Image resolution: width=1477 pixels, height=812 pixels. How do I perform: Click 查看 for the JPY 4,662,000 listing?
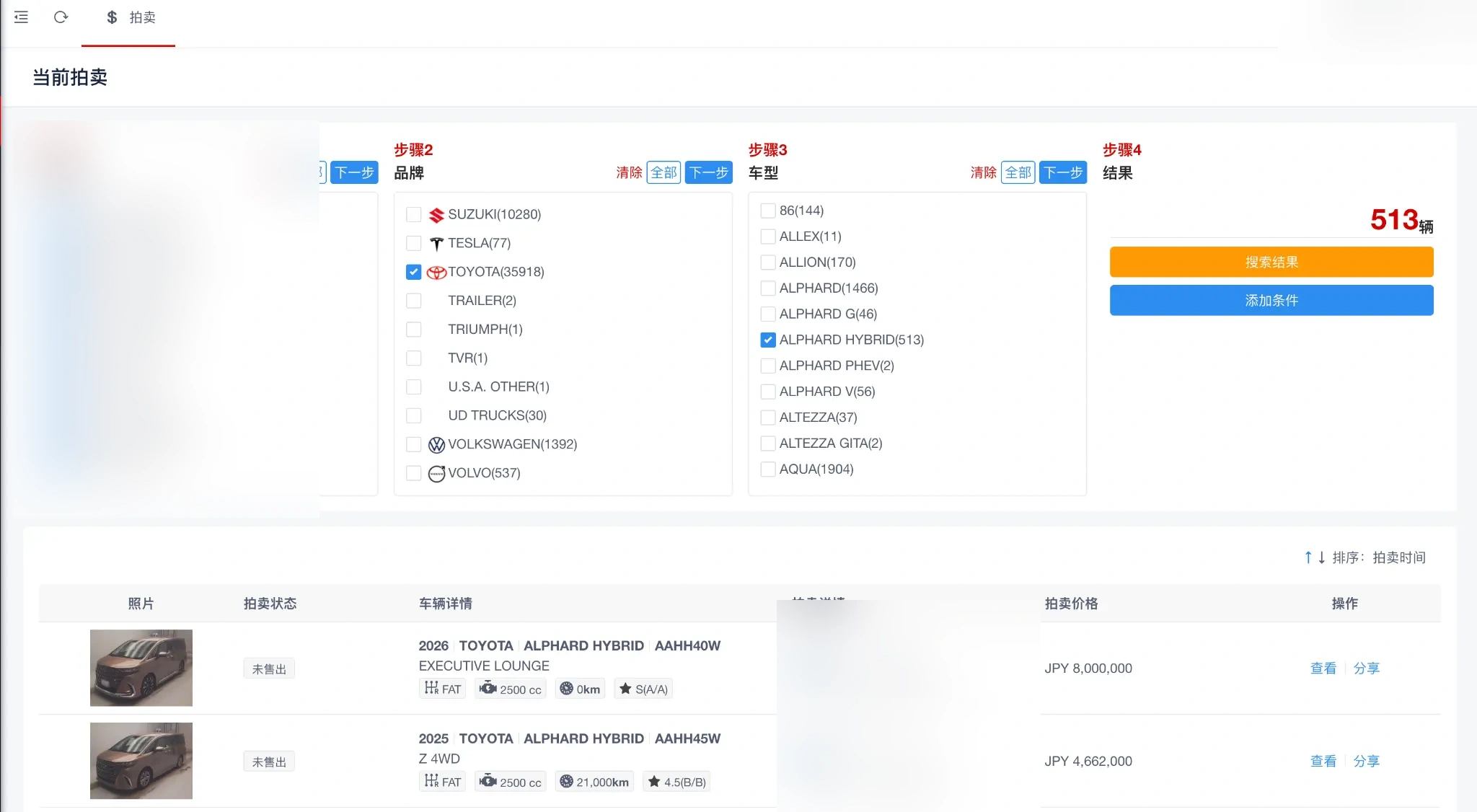pyautogui.click(x=1323, y=761)
